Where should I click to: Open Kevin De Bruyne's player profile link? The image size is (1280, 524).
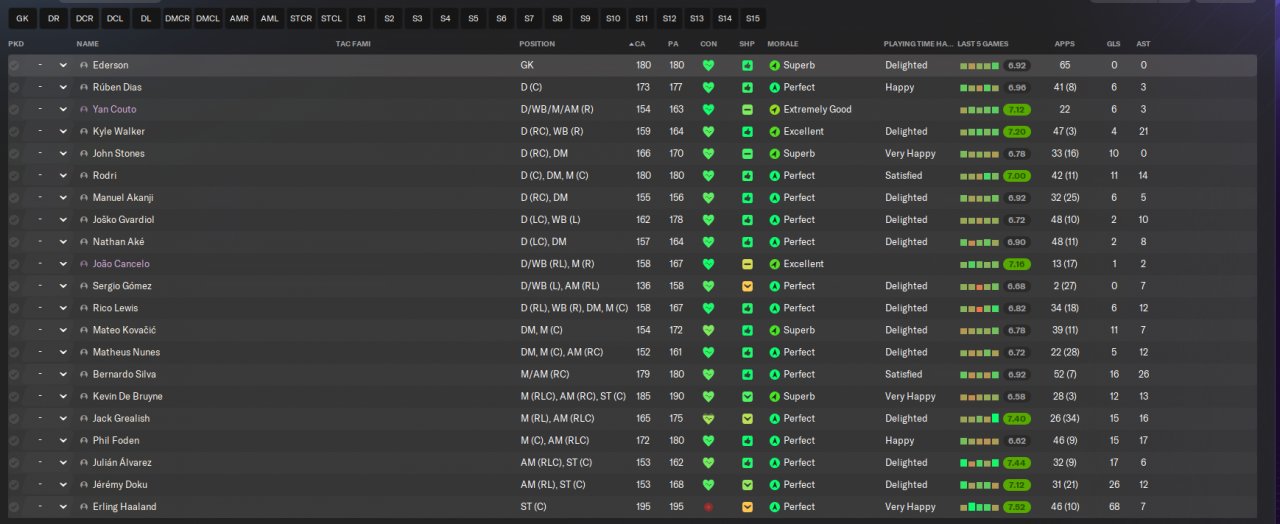tap(128, 396)
